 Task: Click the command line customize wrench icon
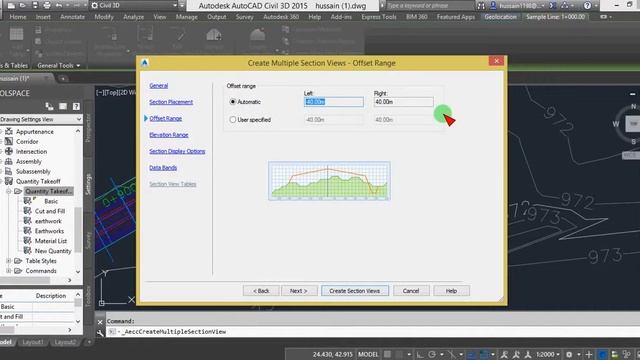pyautogui.click(x=100, y=332)
